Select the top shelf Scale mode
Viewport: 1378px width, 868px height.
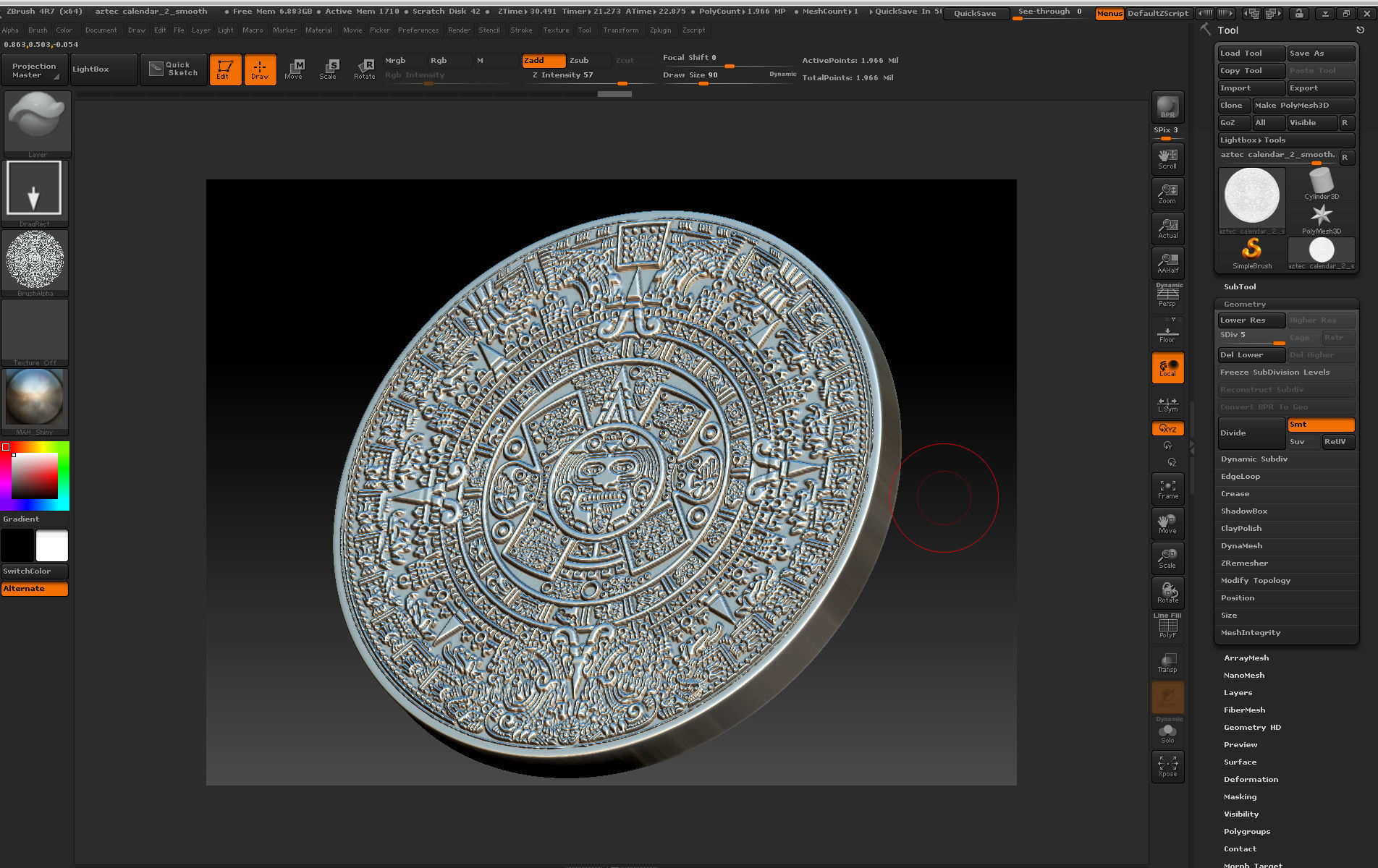pos(329,69)
